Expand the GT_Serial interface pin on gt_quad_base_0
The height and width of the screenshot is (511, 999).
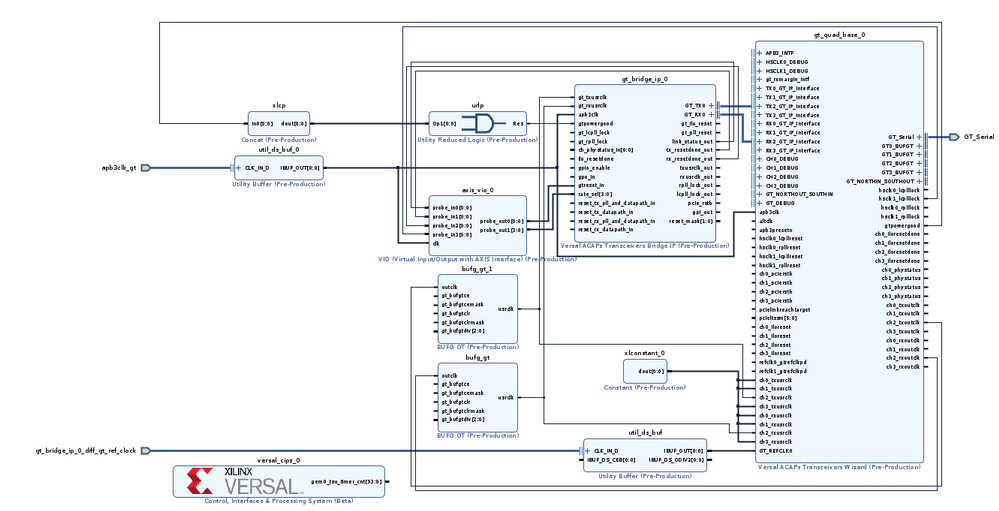point(918,136)
